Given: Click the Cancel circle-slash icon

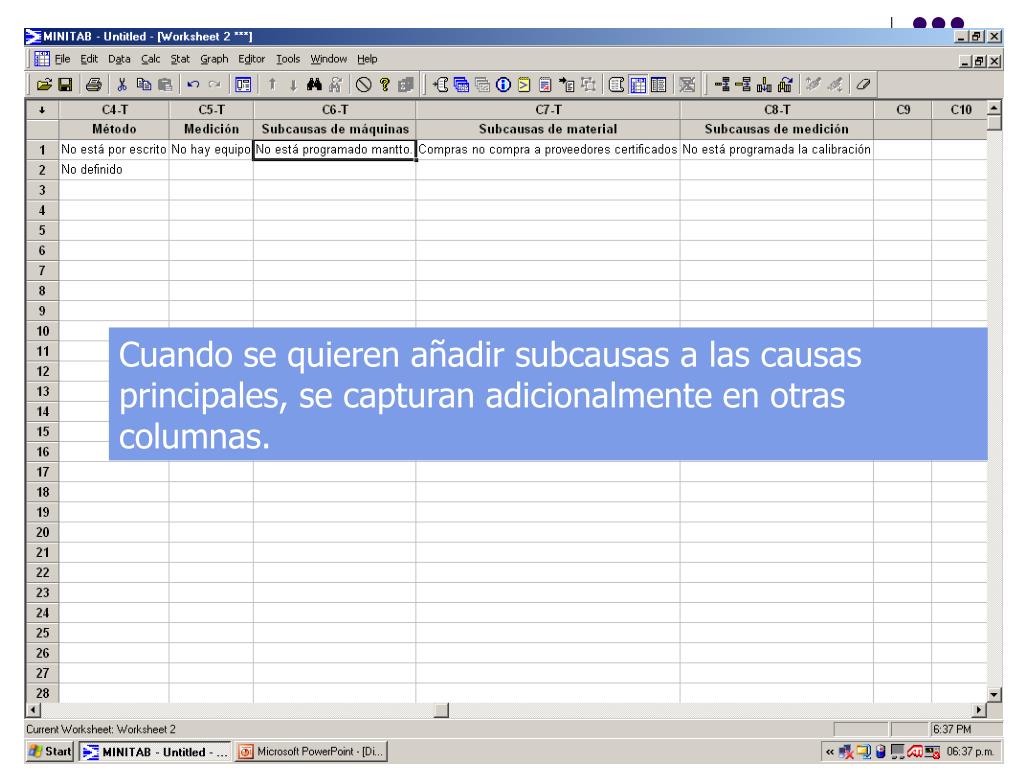Looking at the screenshot, I should click(x=364, y=84).
